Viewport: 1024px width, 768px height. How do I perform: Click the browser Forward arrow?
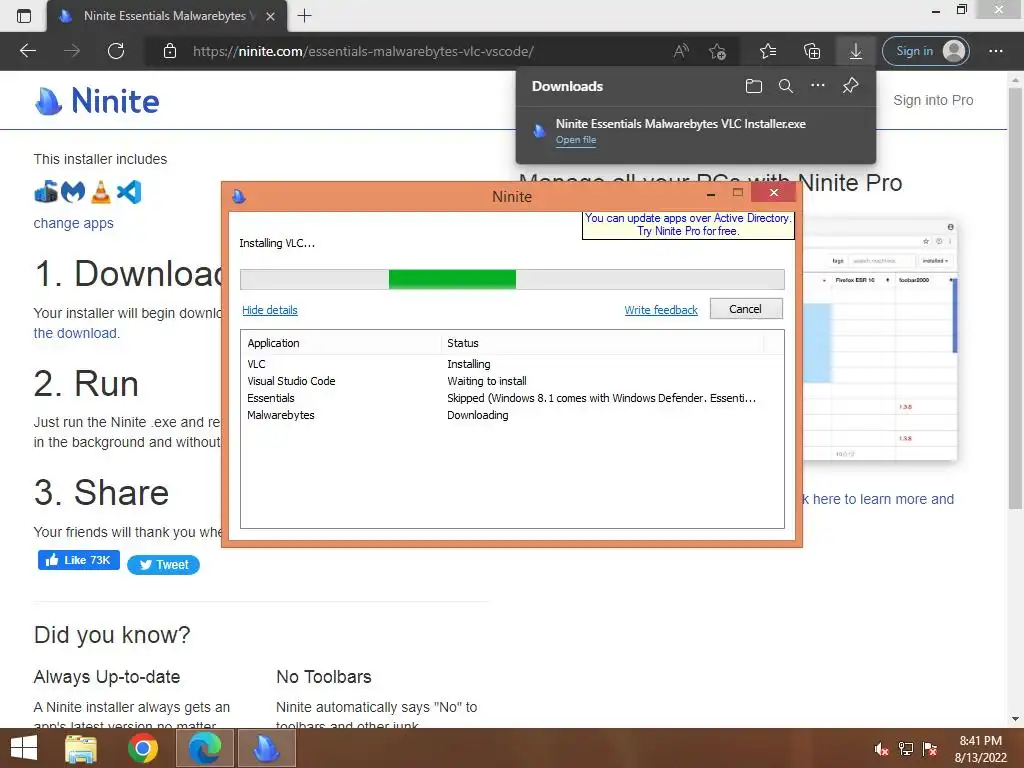coord(72,51)
